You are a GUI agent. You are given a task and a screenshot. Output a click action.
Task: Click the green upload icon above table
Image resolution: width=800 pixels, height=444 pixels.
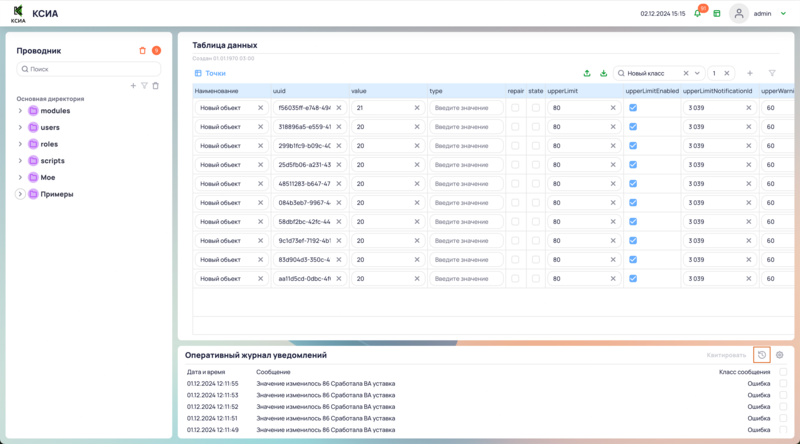pos(587,73)
